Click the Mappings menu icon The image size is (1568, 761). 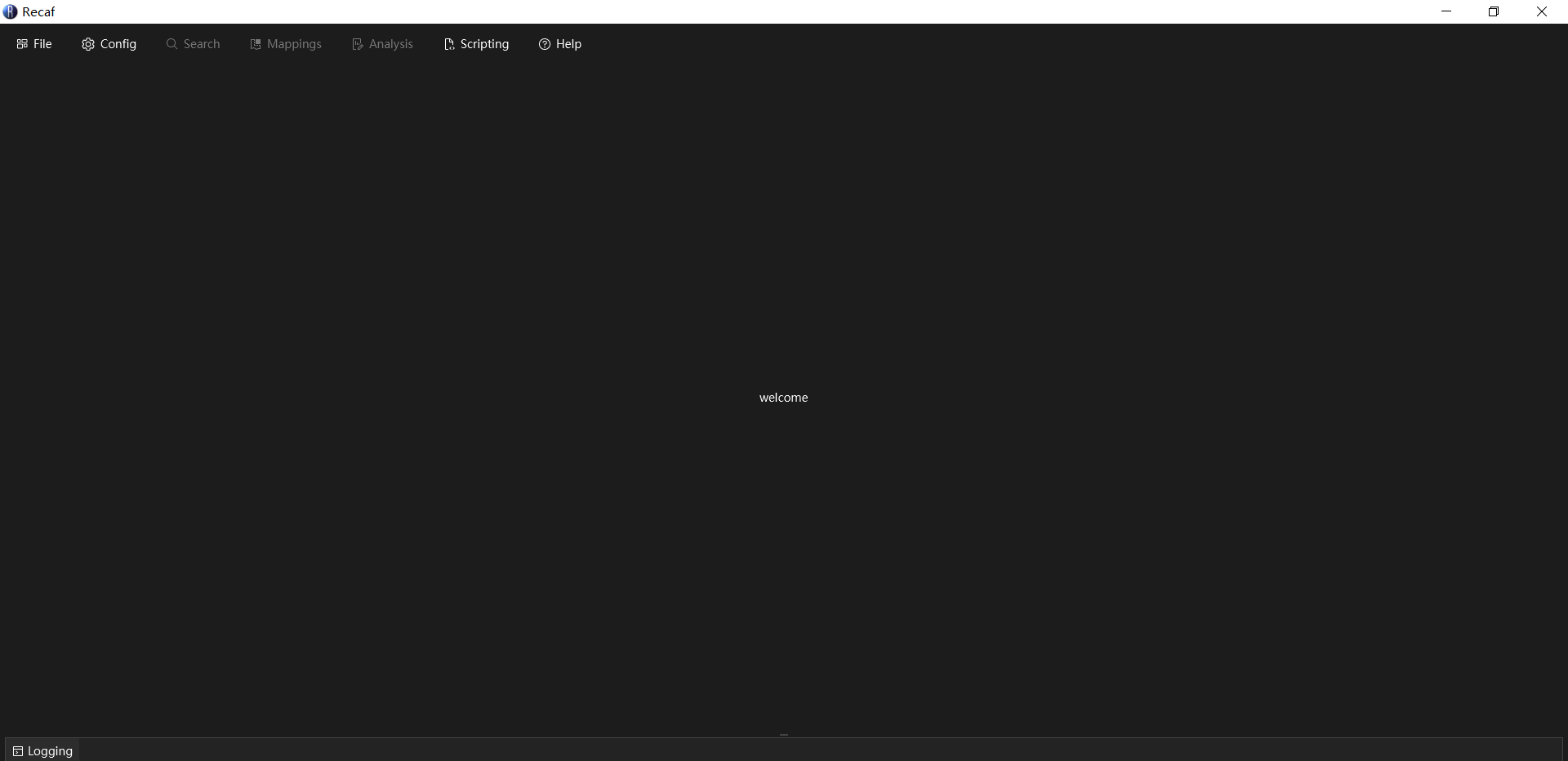pyautogui.click(x=256, y=44)
